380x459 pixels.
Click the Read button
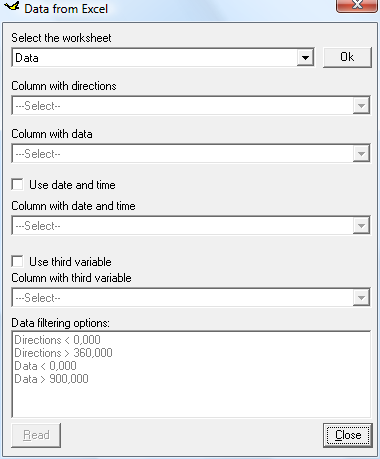[36, 435]
